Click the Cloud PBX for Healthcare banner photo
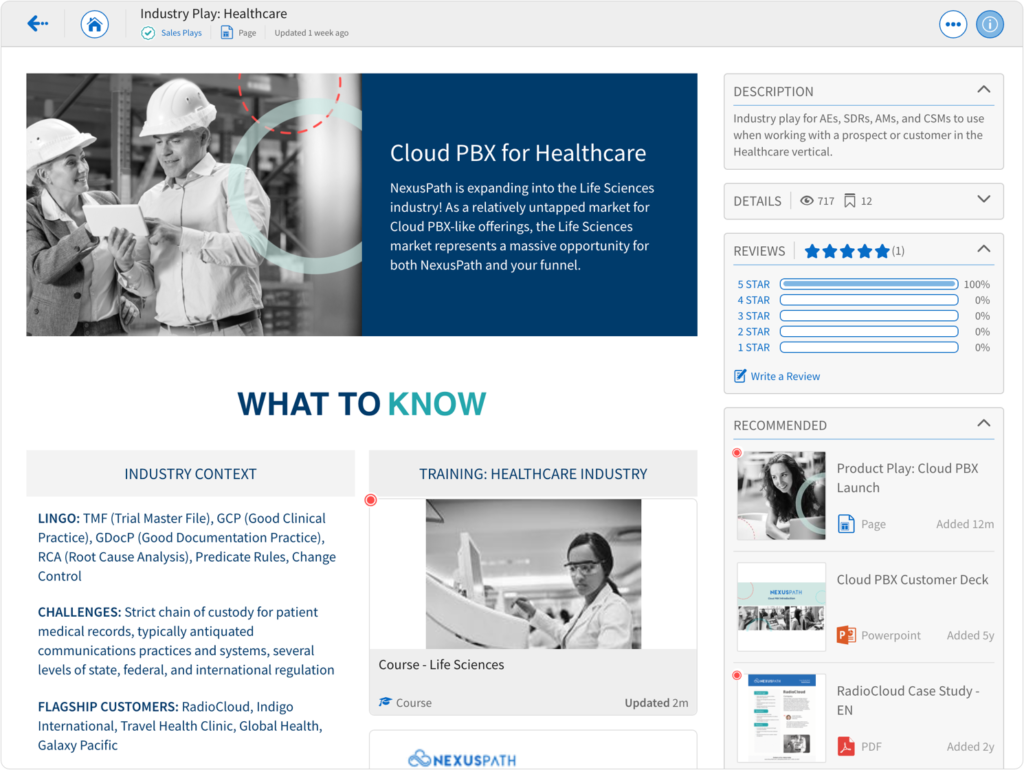Screen dimensions: 1024x770 click(x=194, y=204)
